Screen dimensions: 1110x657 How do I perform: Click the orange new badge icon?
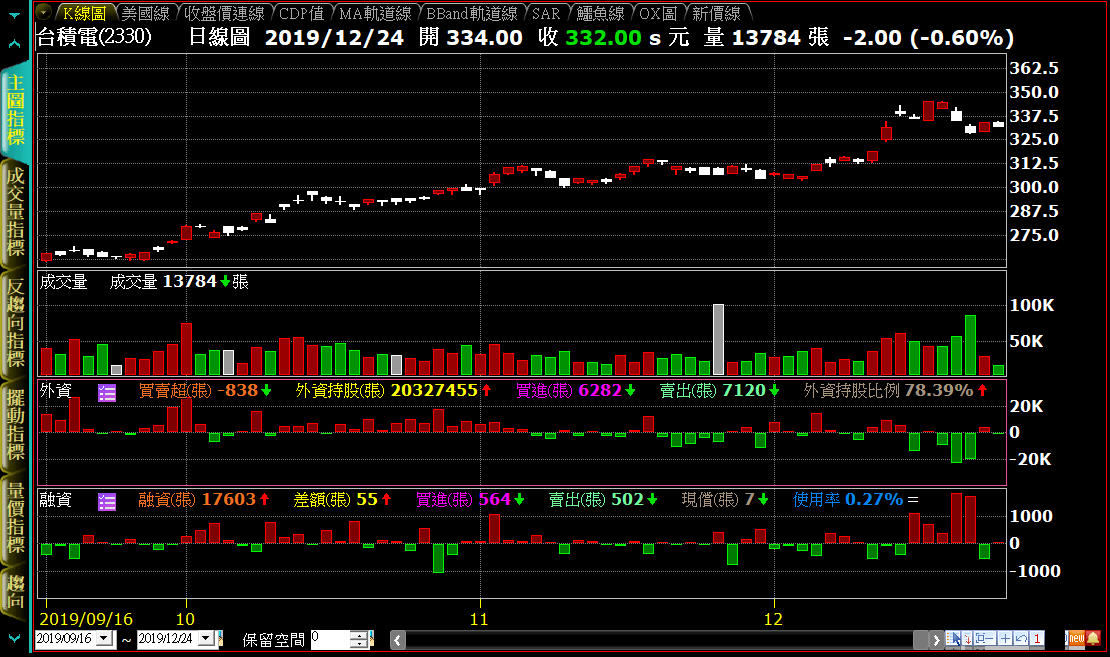point(1075,639)
